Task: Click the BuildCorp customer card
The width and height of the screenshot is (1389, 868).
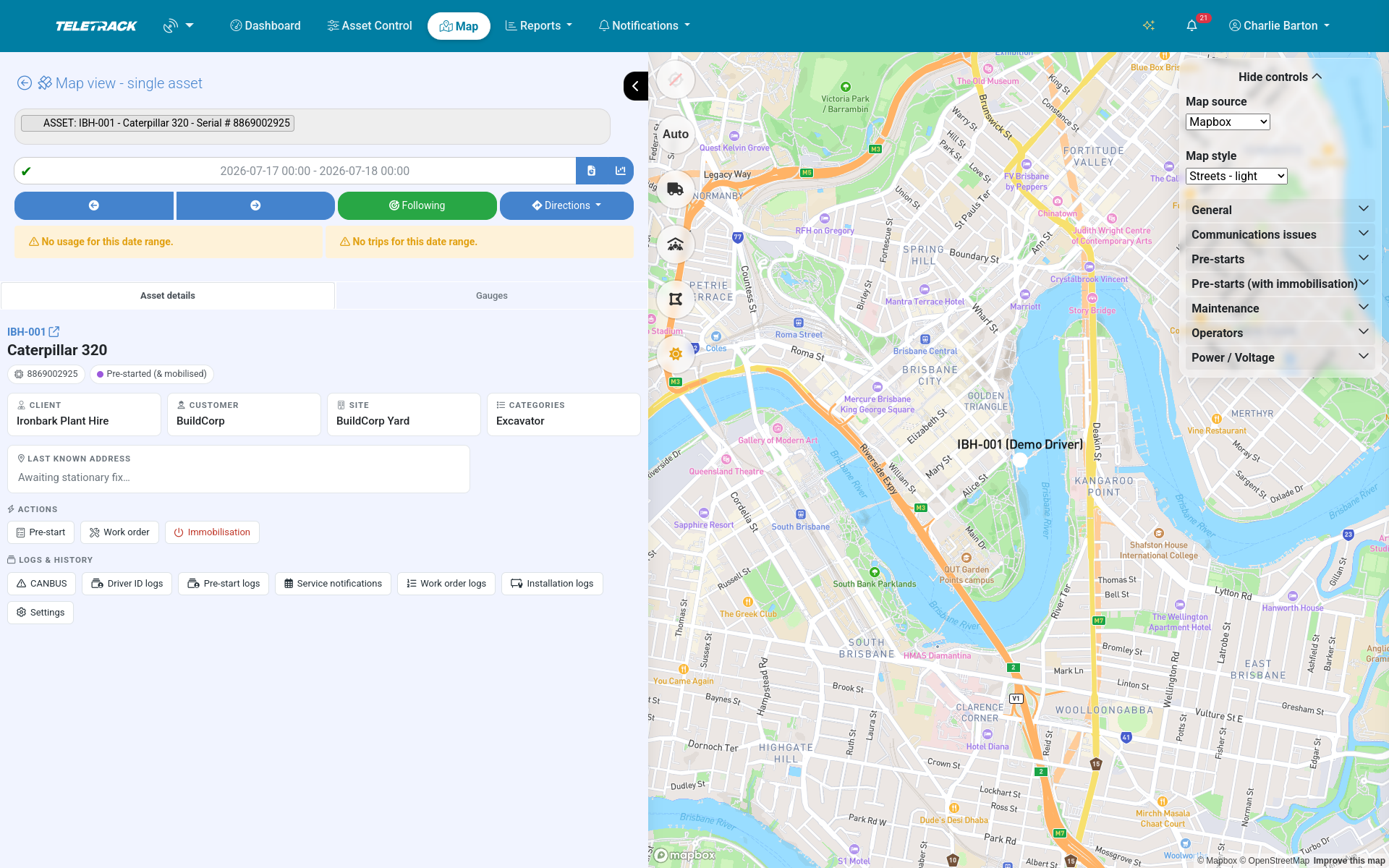Action: (244, 414)
